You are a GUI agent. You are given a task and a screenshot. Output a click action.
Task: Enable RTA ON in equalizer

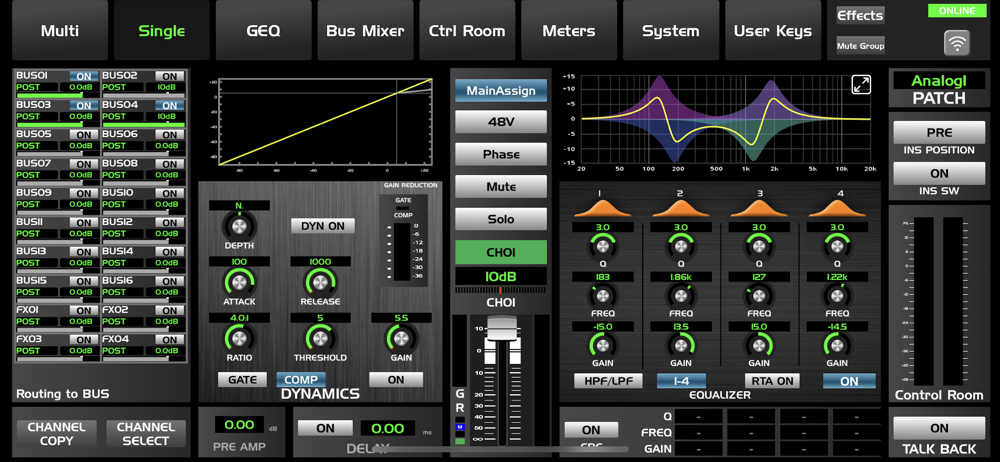(x=771, y=381)
